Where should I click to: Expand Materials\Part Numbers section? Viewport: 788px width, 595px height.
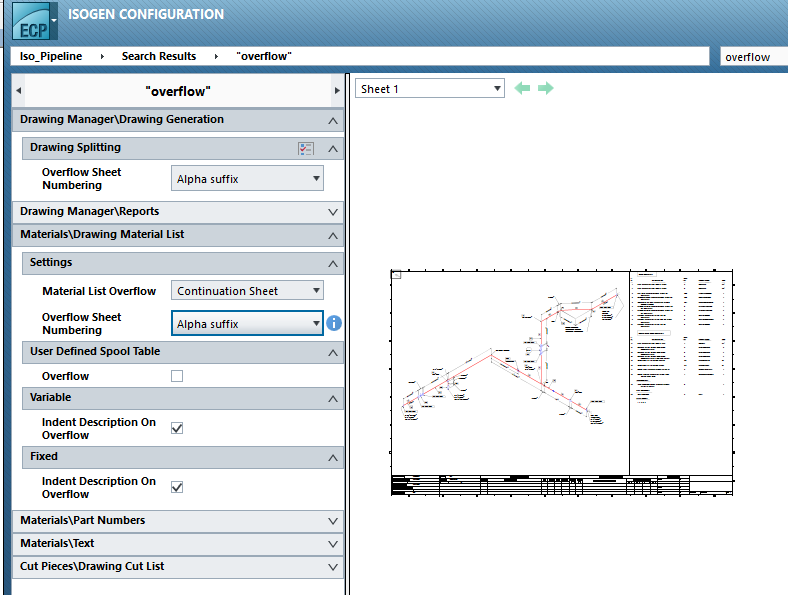coord(333,521)
